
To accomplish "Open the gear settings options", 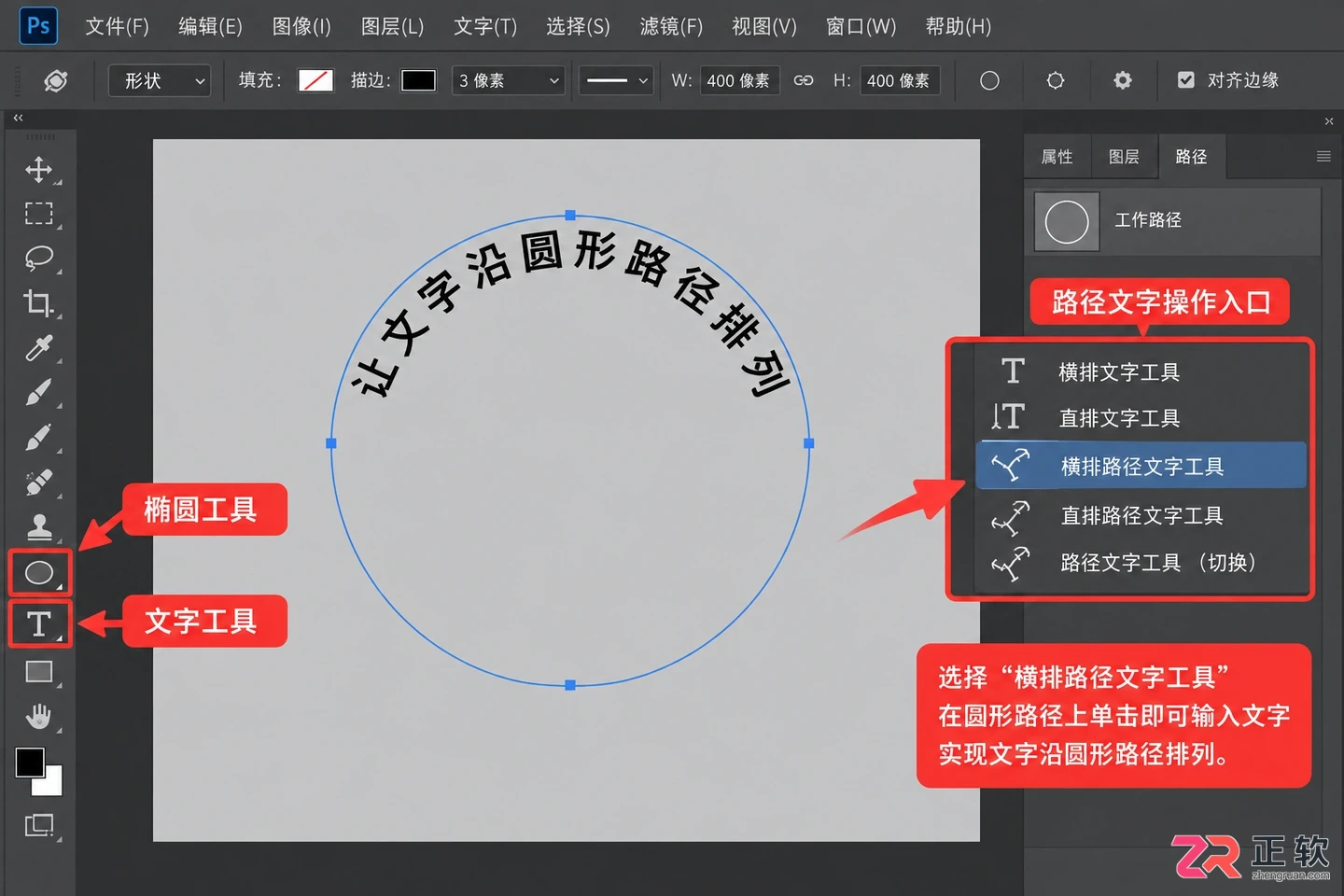I will [1123, 80].
